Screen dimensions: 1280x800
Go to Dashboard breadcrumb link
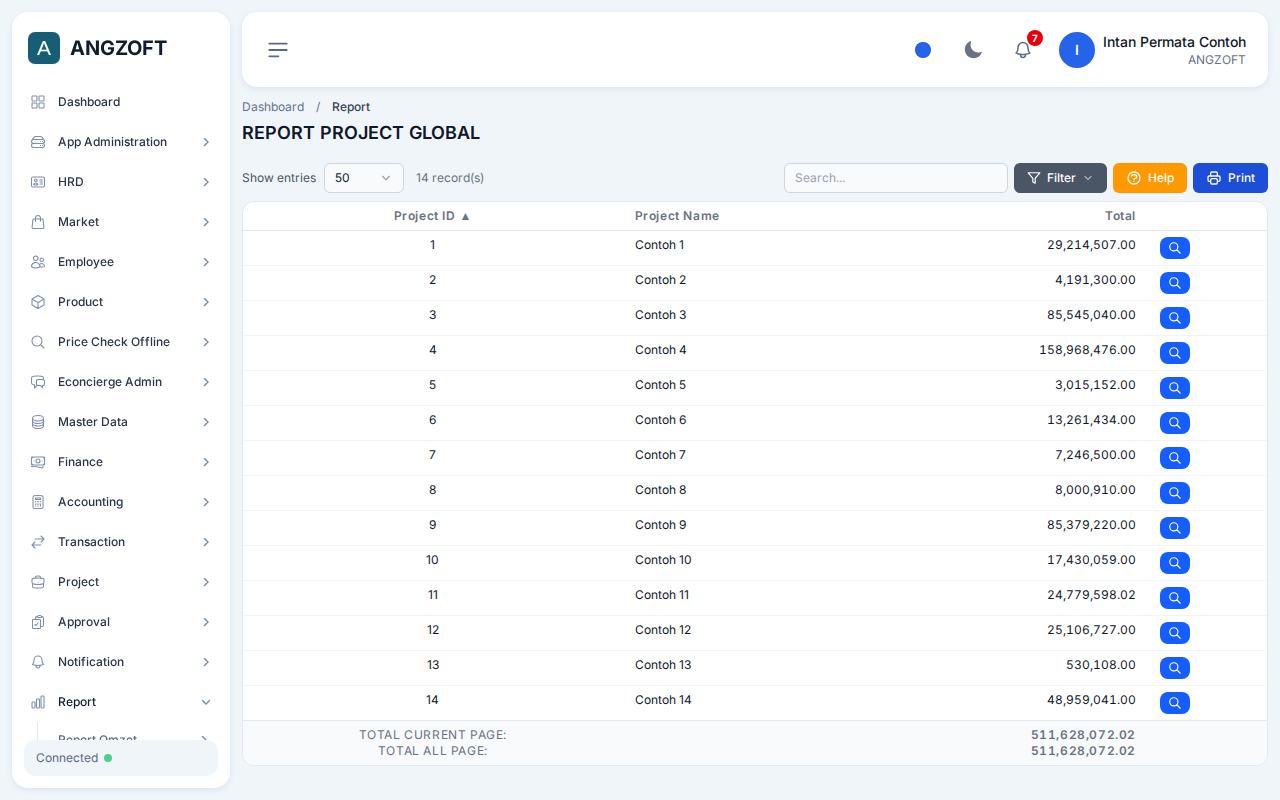[x=273, y=107]
